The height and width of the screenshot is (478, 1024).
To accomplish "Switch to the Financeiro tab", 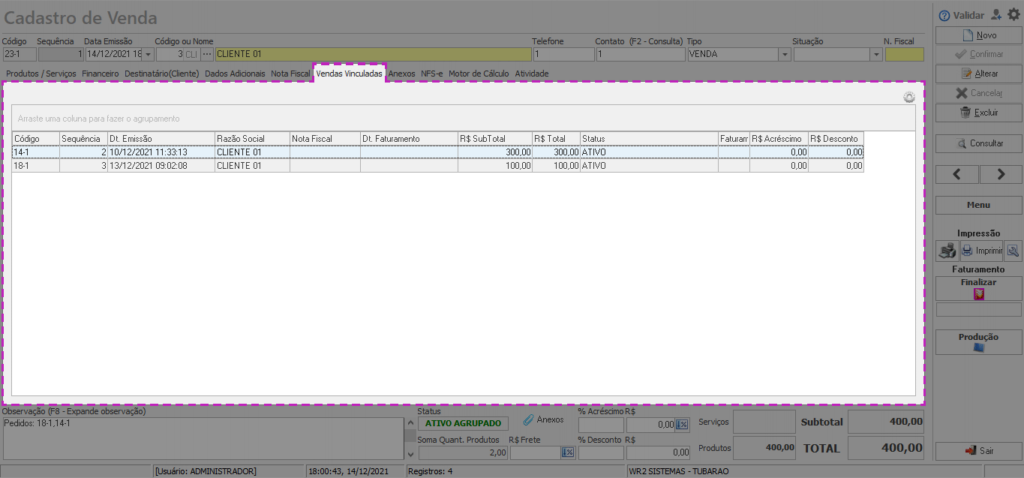I will [100, 74].
